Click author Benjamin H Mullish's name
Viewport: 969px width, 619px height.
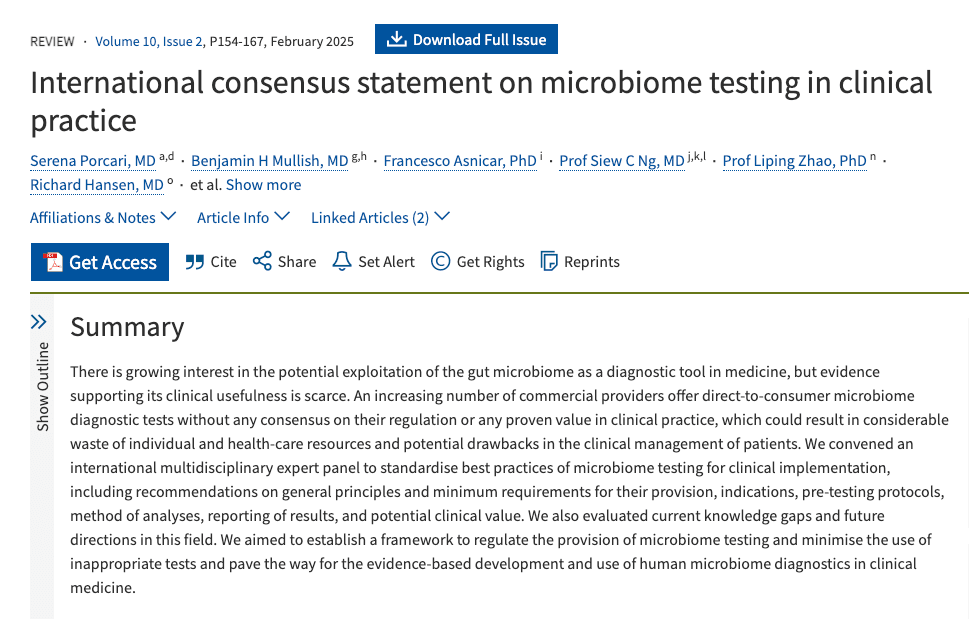coord(270,160)
